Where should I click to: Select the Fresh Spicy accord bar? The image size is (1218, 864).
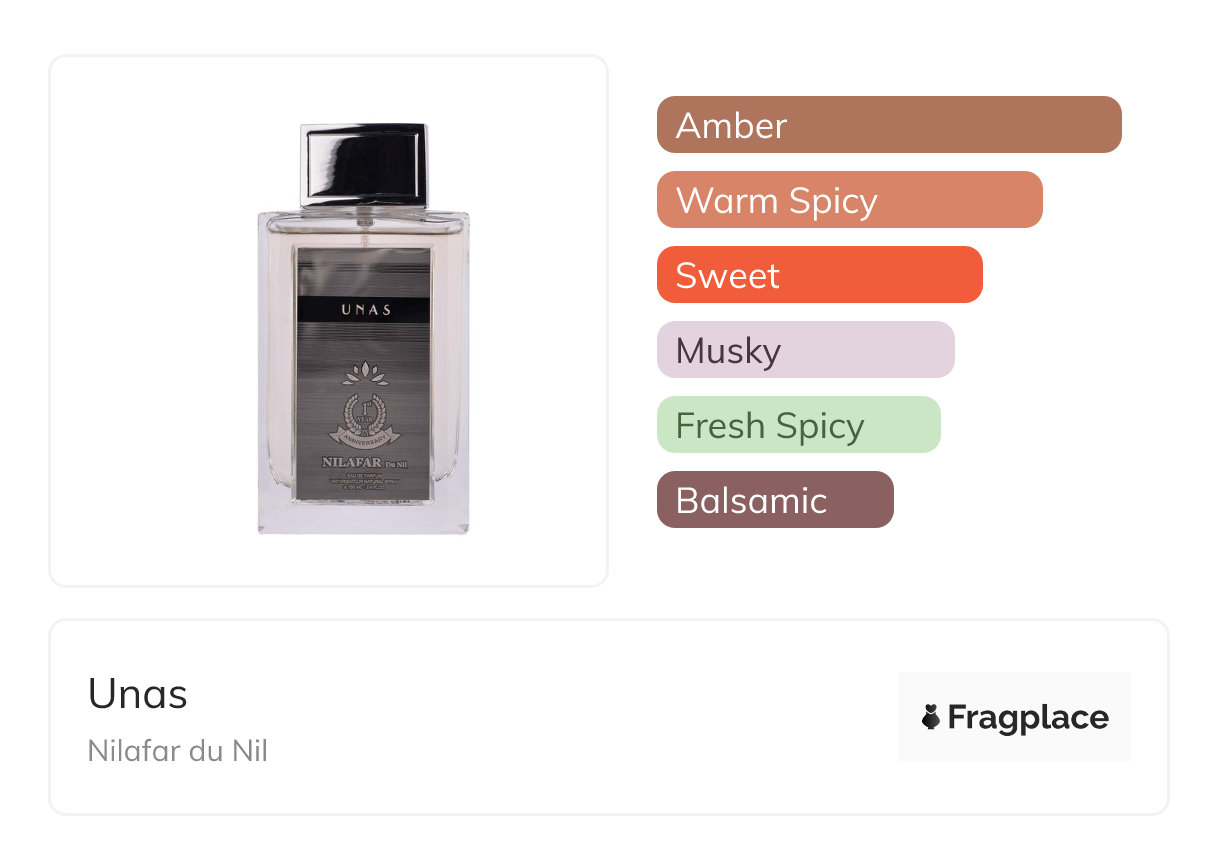point(799,425)
